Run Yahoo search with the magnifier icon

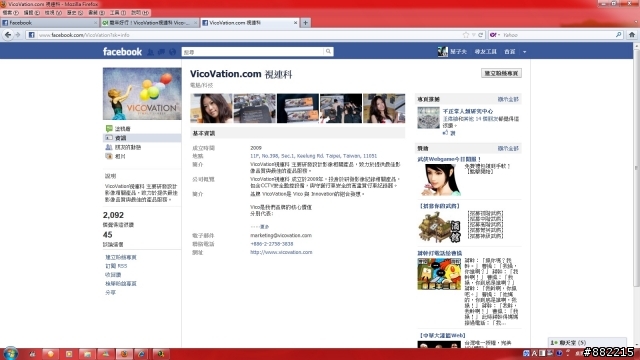(x=618, y=35)
